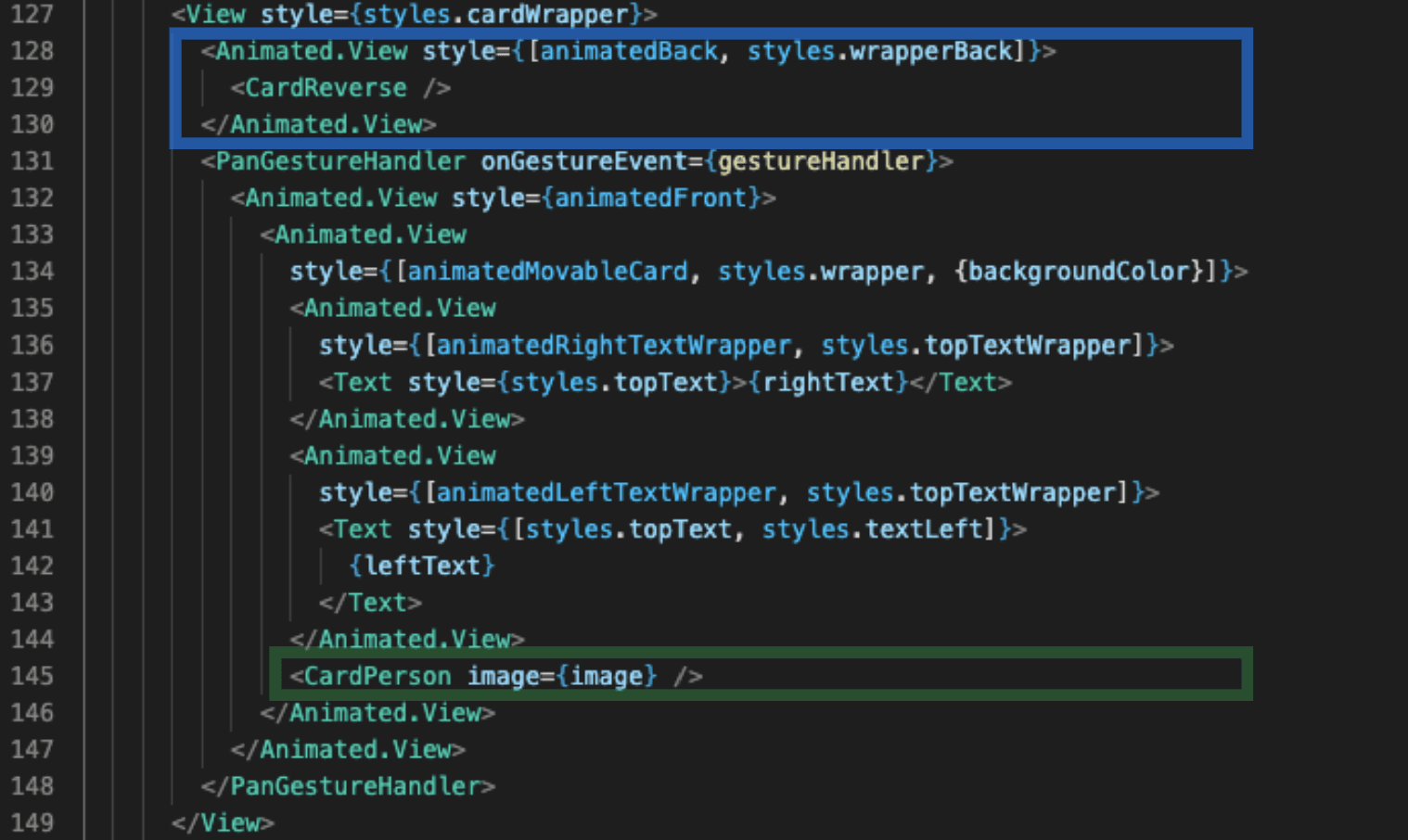The image size is (1408, 840).
Task: Select the wrapperBack style property
Action: (x=930, y=51)
